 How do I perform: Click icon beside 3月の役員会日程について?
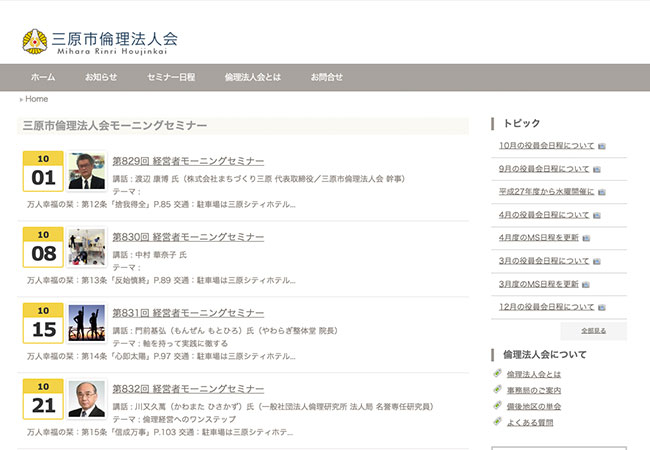click(597, 261)
